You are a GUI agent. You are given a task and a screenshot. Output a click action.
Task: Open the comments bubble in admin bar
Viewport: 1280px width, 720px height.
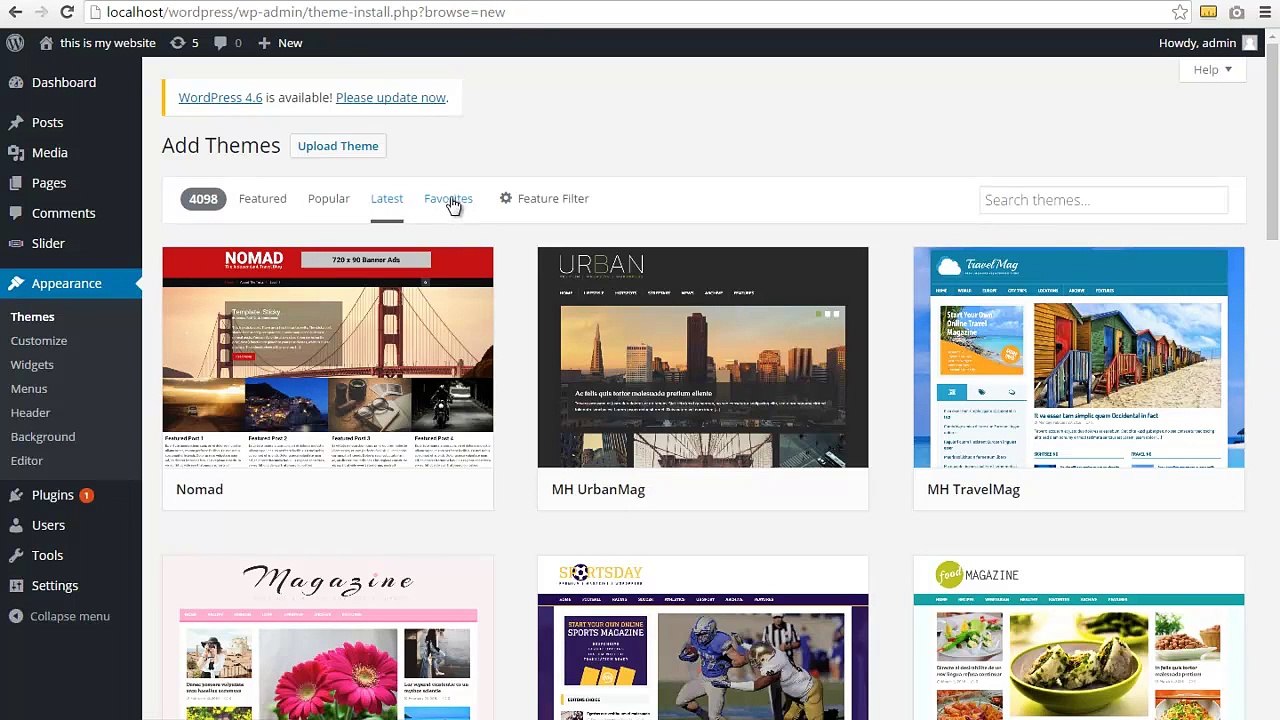pyautogui.click(x=219, y=43)
